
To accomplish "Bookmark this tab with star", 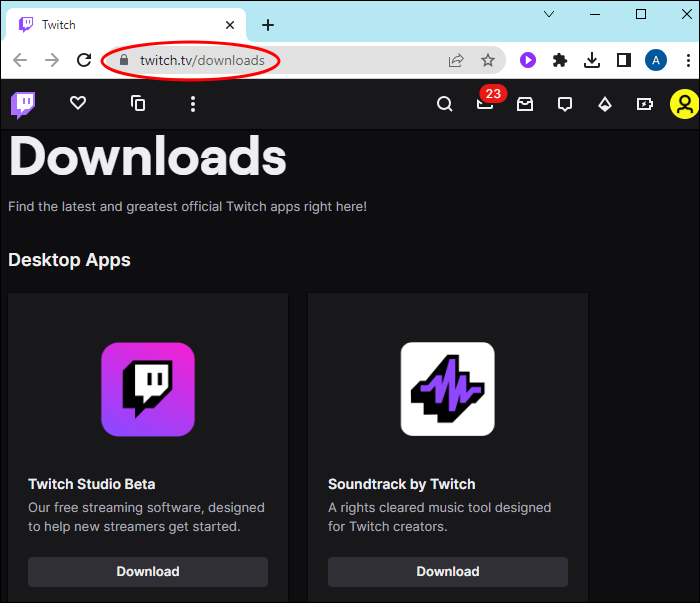I will click(x=488, y=60).
